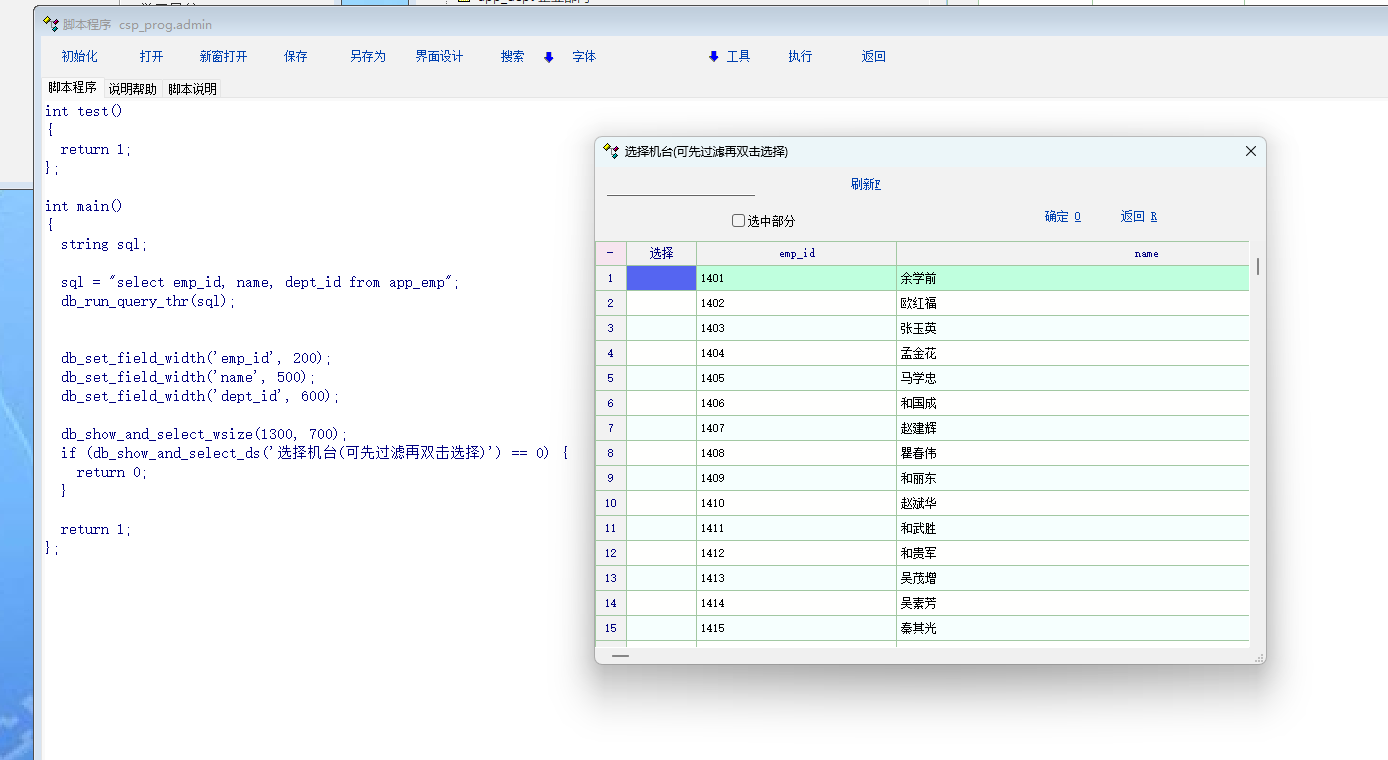Click the blue arrow icon before 工具
The image size is (1388, 760).
tap(714, 57)
